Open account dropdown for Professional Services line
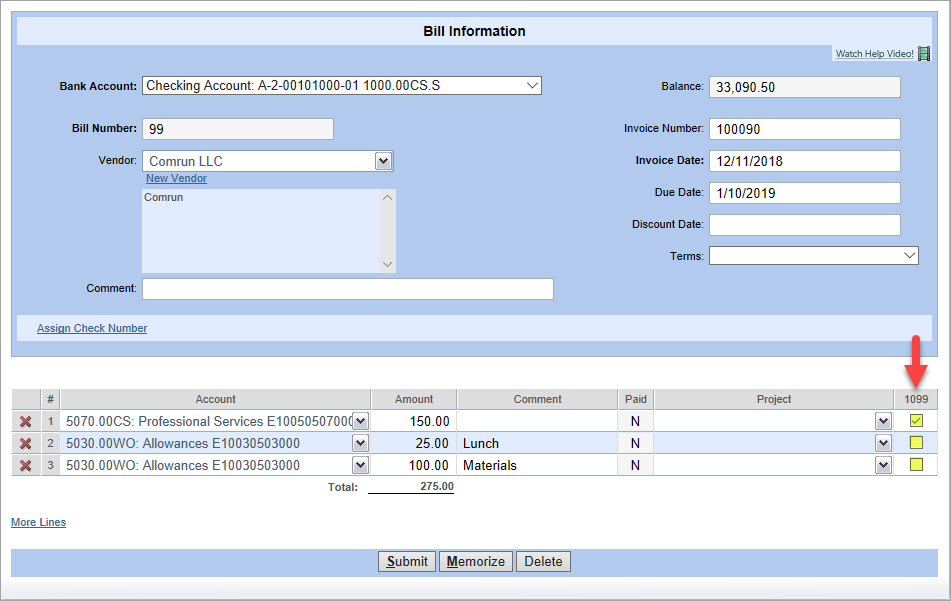 (x=360, y=421)
